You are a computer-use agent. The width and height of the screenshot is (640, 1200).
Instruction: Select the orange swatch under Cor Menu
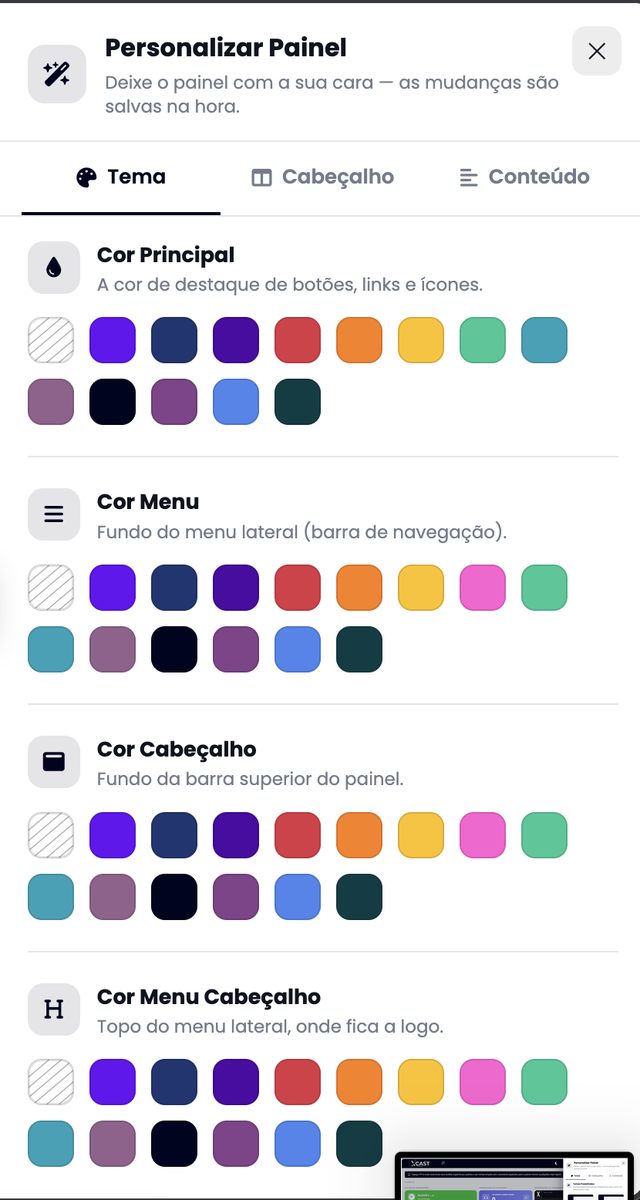tap(359, 587)
